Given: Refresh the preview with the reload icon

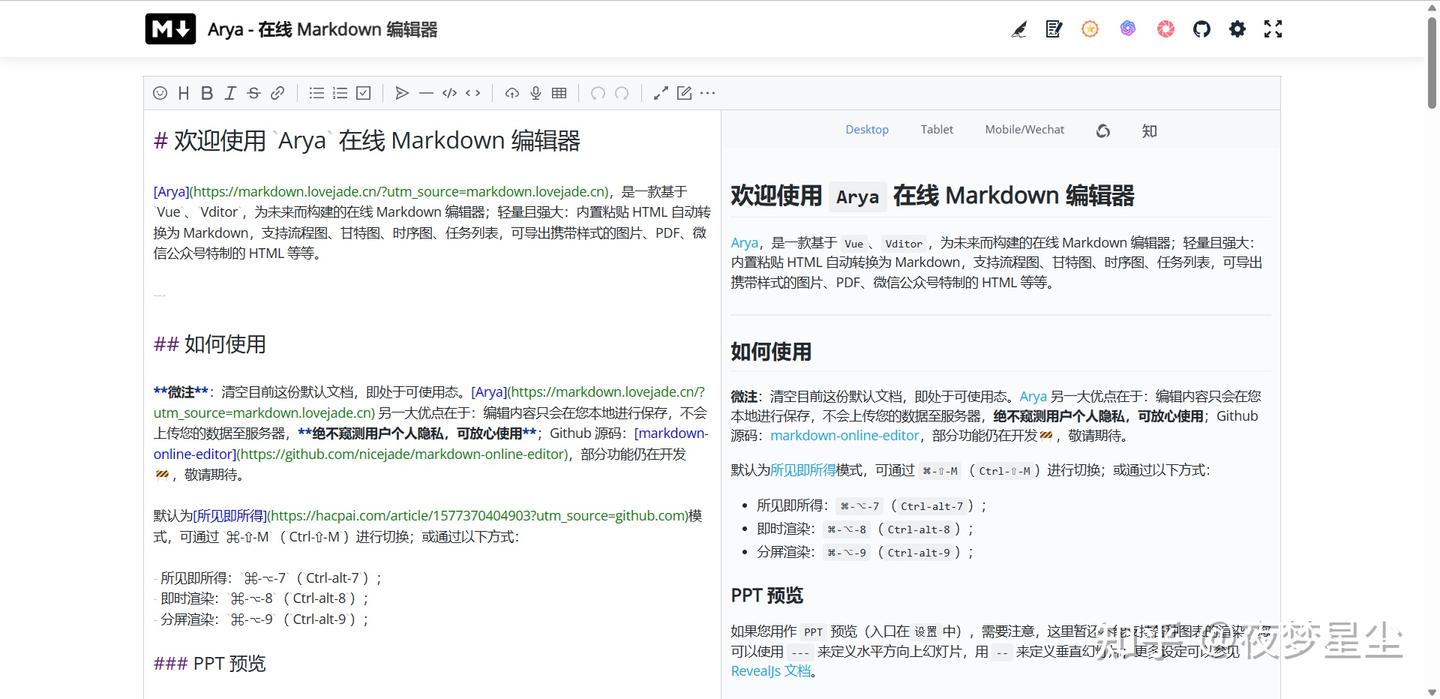Looking at the screenshot, I should [x=1103, y=130].
